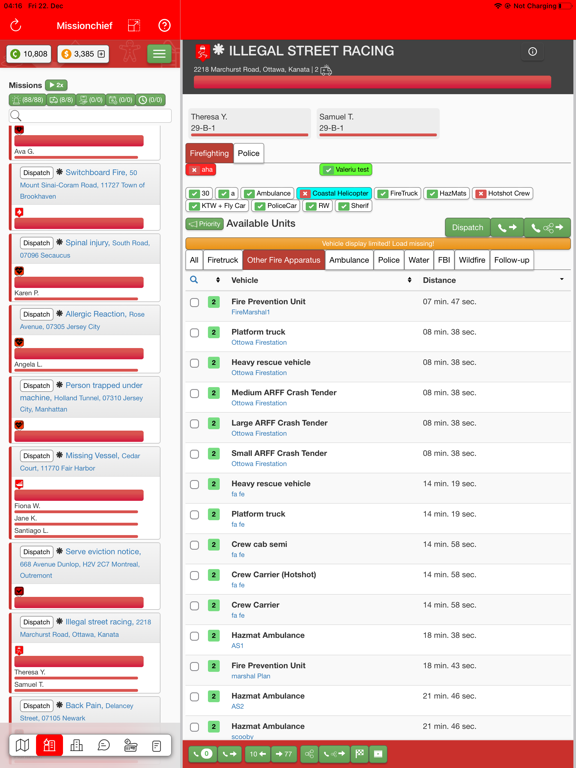Image resolution: width=576 pixels, height=768 pixels.
Task: Open the dropdown caret at right of Distance header
Action: [x=561, y=279]
